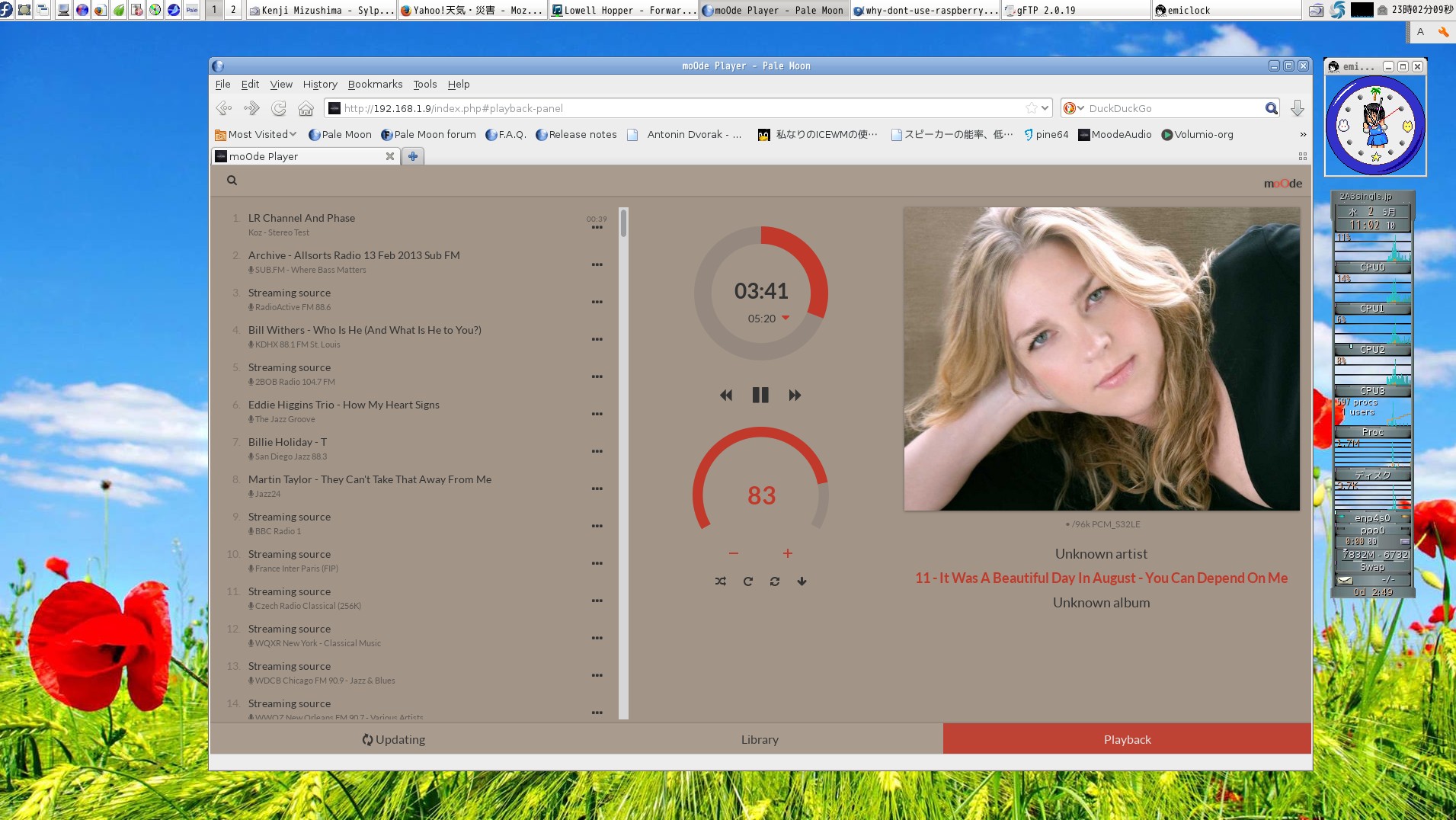Open the Bookmarks menu
Viewport: 1456px width, 820px height.
[x=375, y=84]
